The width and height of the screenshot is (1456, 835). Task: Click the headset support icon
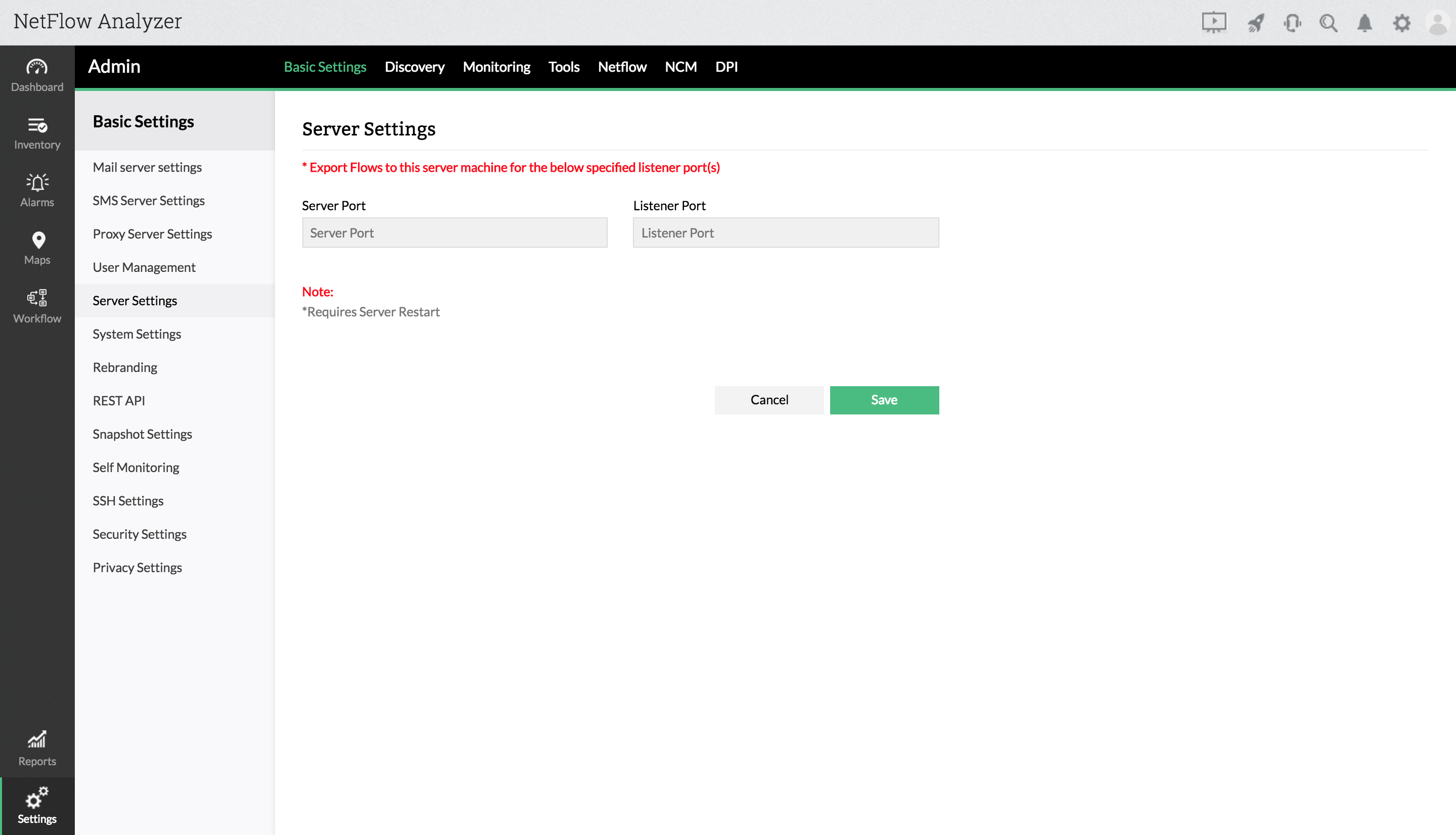tap(1292, 23)
